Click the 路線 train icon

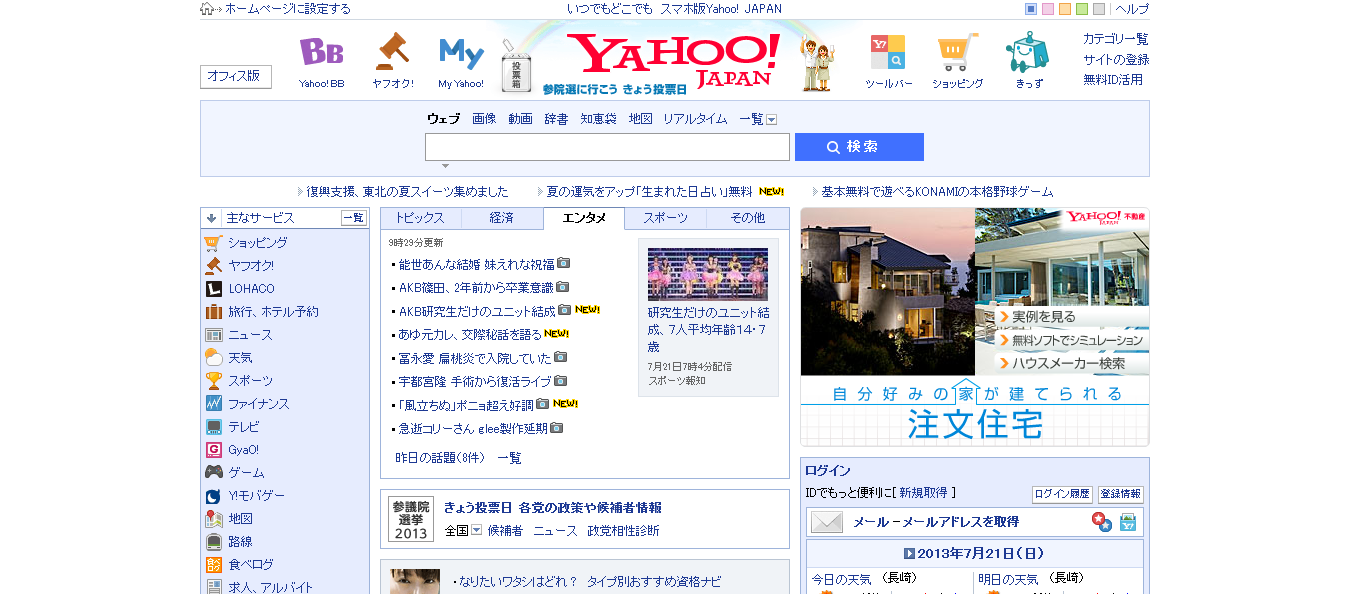click(x=213, y=541)
